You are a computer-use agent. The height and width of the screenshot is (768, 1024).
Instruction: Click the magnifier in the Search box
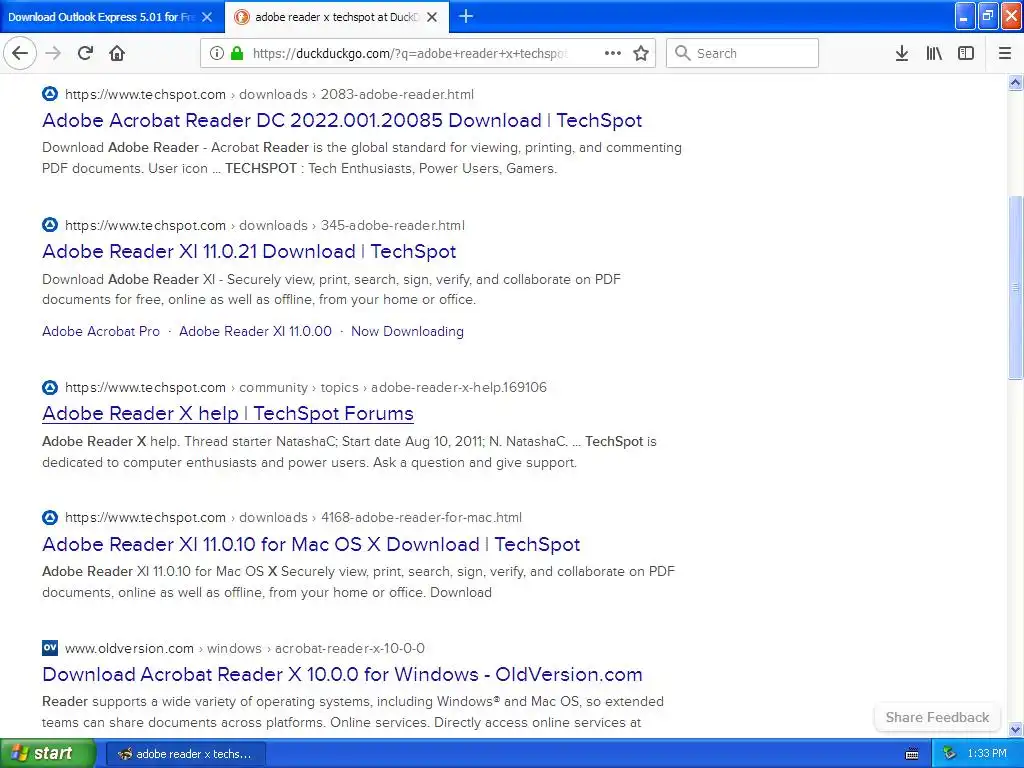(682, 53)
